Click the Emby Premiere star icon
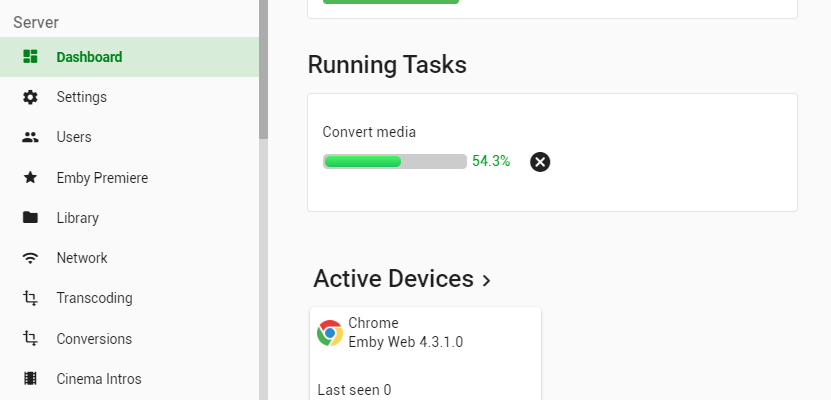Viewport: 831px width, 400px height. tap(31, 178)
